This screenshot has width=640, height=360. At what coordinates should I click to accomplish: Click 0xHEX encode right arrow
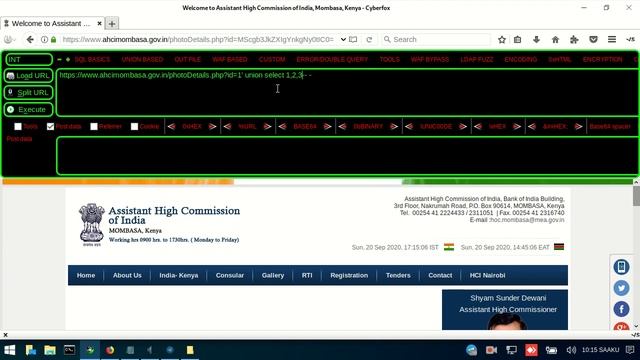click(x=212, y=127)
